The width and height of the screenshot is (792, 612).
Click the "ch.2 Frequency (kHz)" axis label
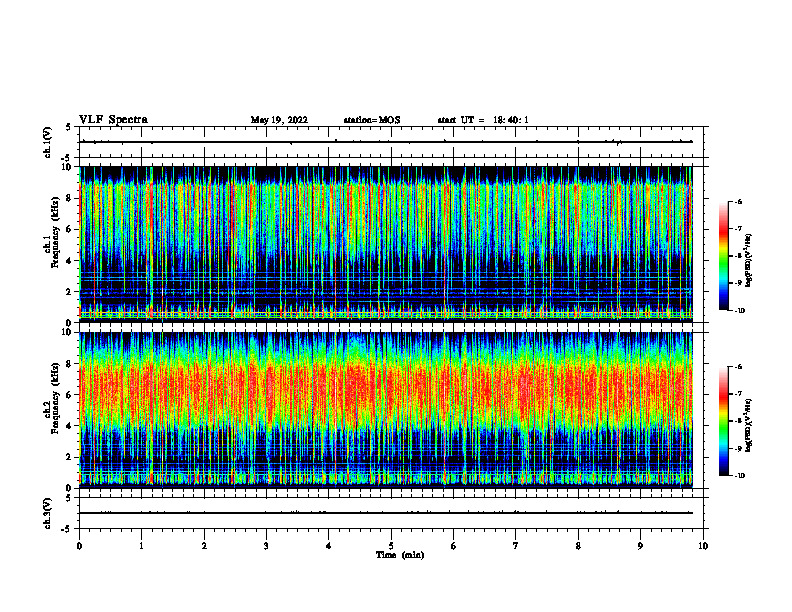point(51,398)
